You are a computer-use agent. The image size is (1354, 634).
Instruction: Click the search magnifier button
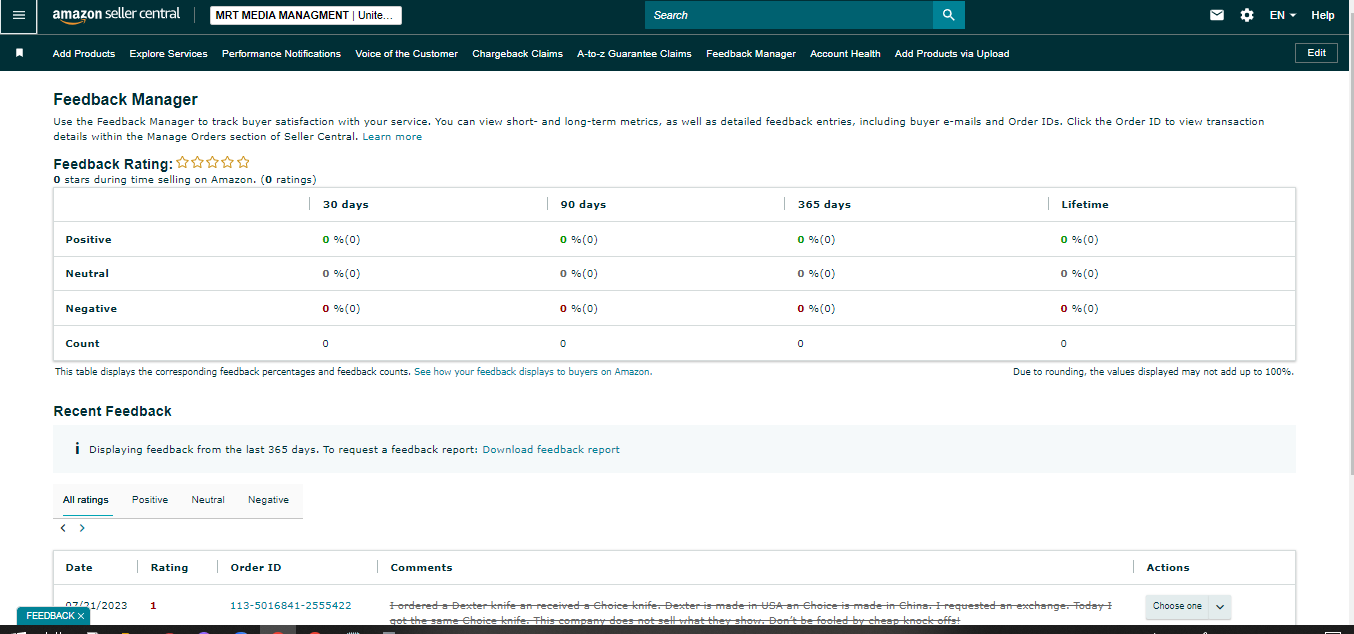point(948,15)
